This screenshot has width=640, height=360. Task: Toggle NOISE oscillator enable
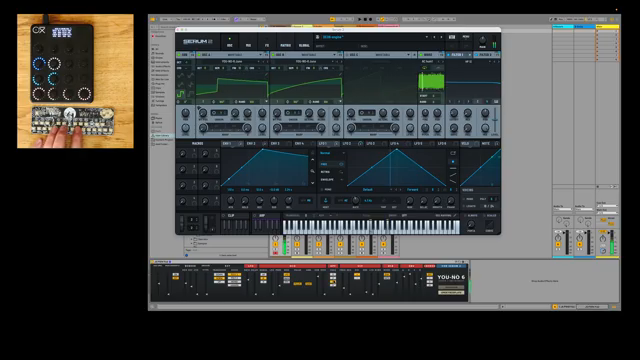(421, 55)
